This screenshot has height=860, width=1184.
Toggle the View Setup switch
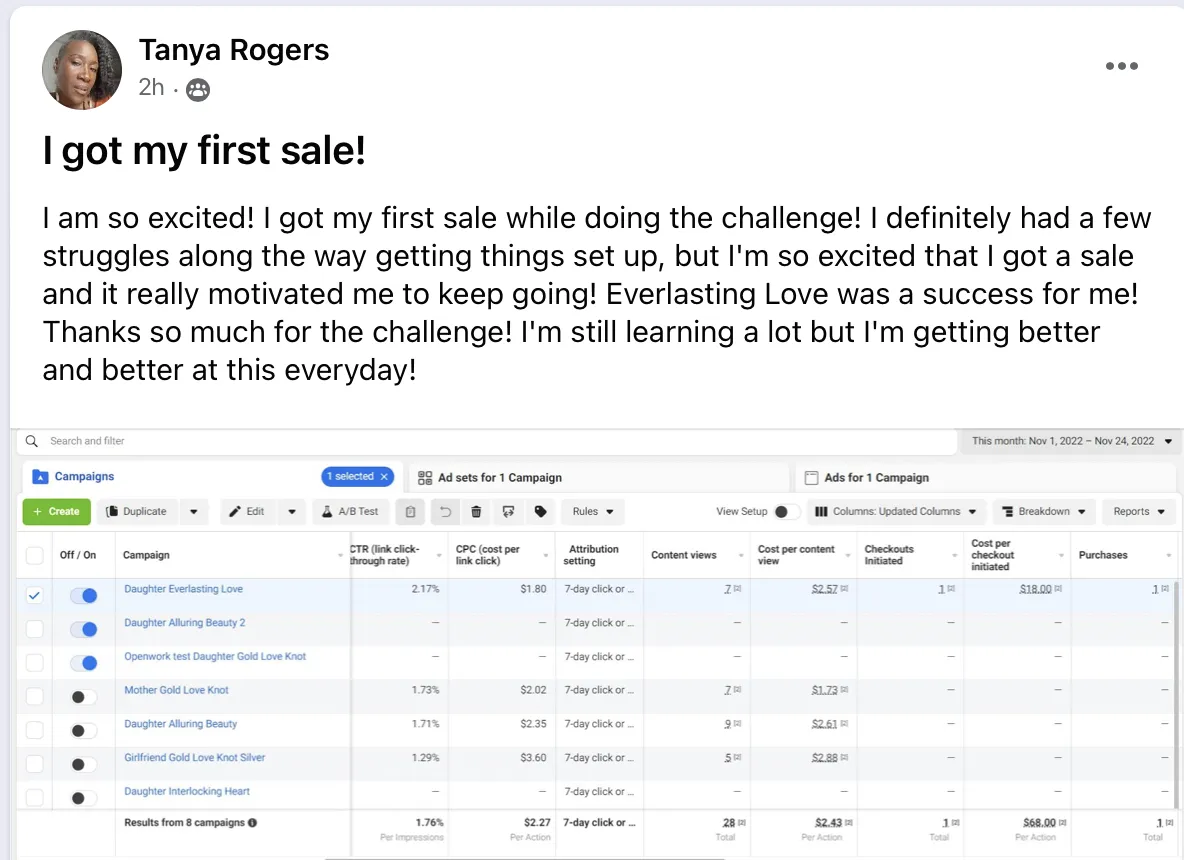coord(787,512)
